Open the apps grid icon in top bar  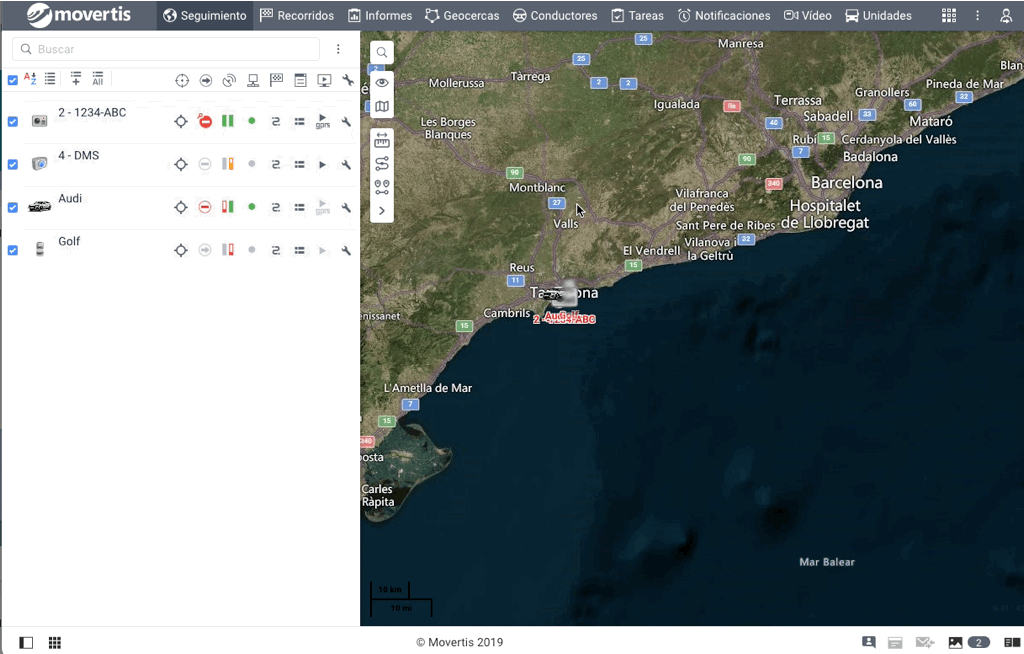coord(949,16)
